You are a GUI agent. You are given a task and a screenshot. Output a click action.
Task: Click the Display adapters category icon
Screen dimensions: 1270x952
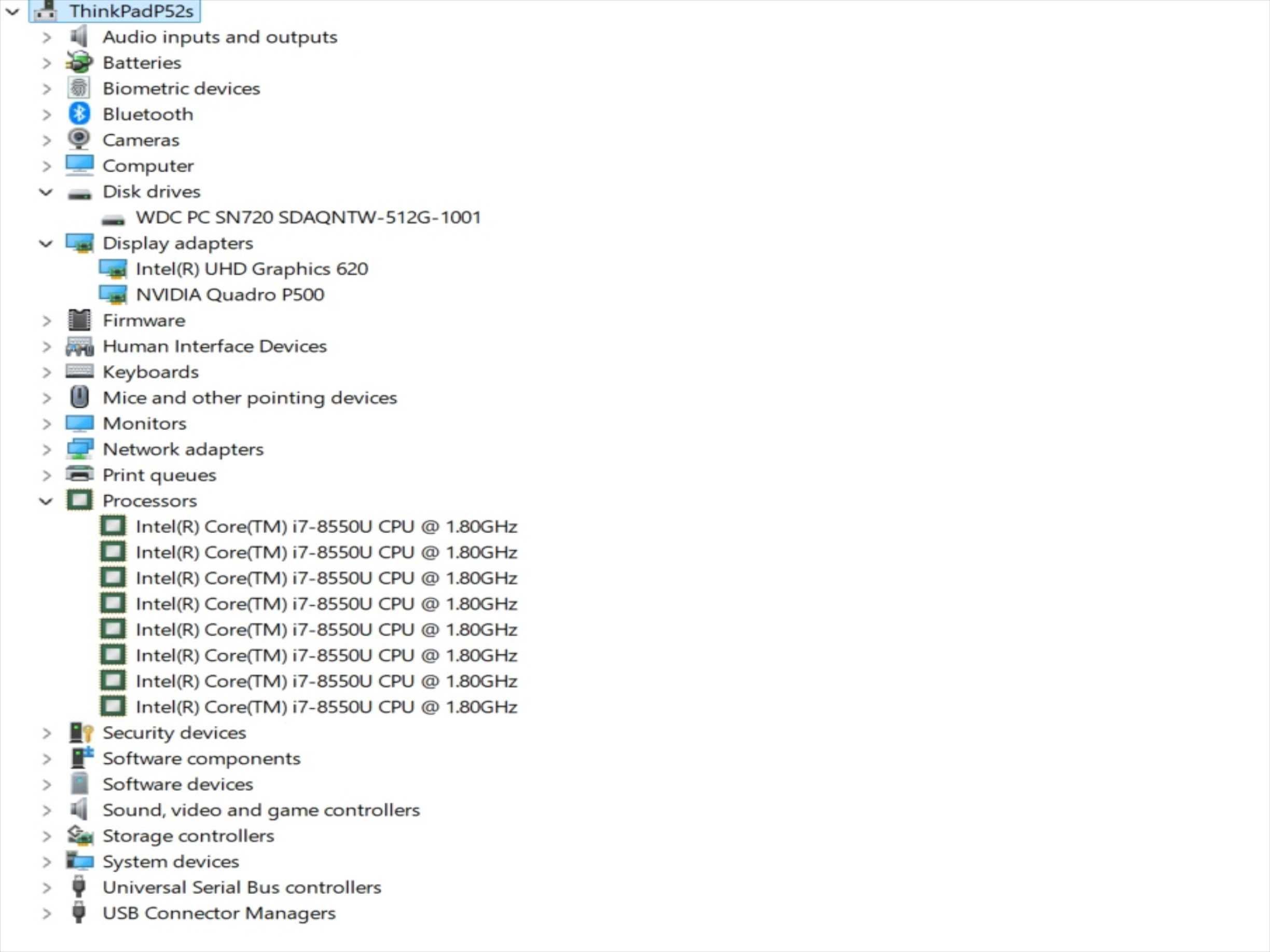pos(79,243)
